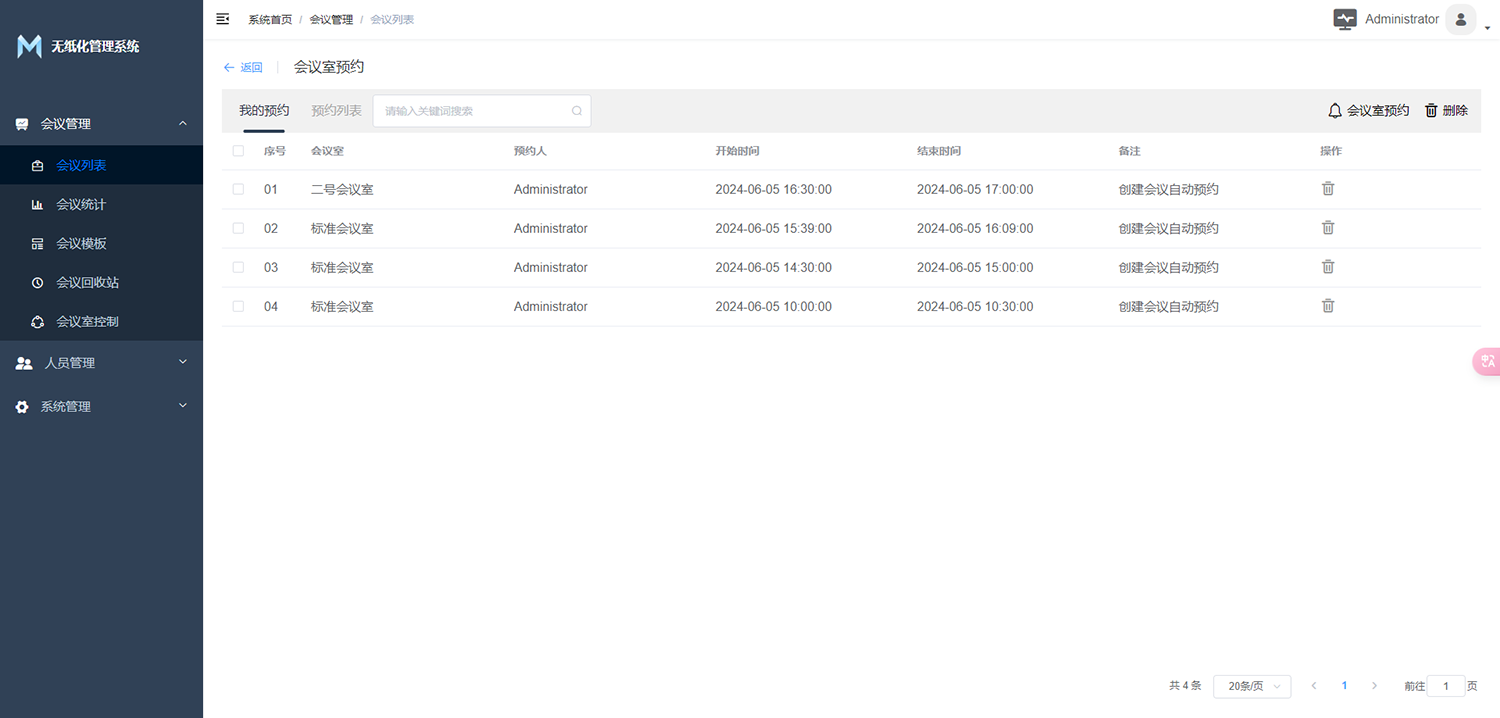Viewport: 1500px width, 718px height.
Task: Delete reservation row 03 via trash icon
Action: (1328, 267)
